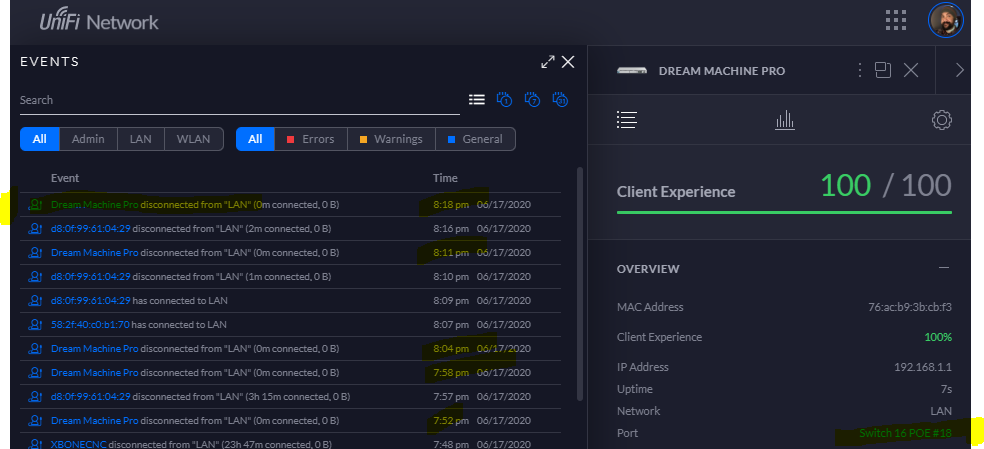Click client icon in the 7:57 pm event row
Screen dimensions: 984x449
tap(35, 397)
